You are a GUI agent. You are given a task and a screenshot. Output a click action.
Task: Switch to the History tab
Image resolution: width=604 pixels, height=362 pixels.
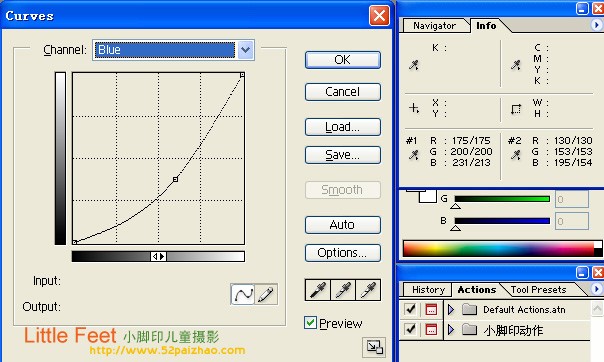tap(428, 290)
